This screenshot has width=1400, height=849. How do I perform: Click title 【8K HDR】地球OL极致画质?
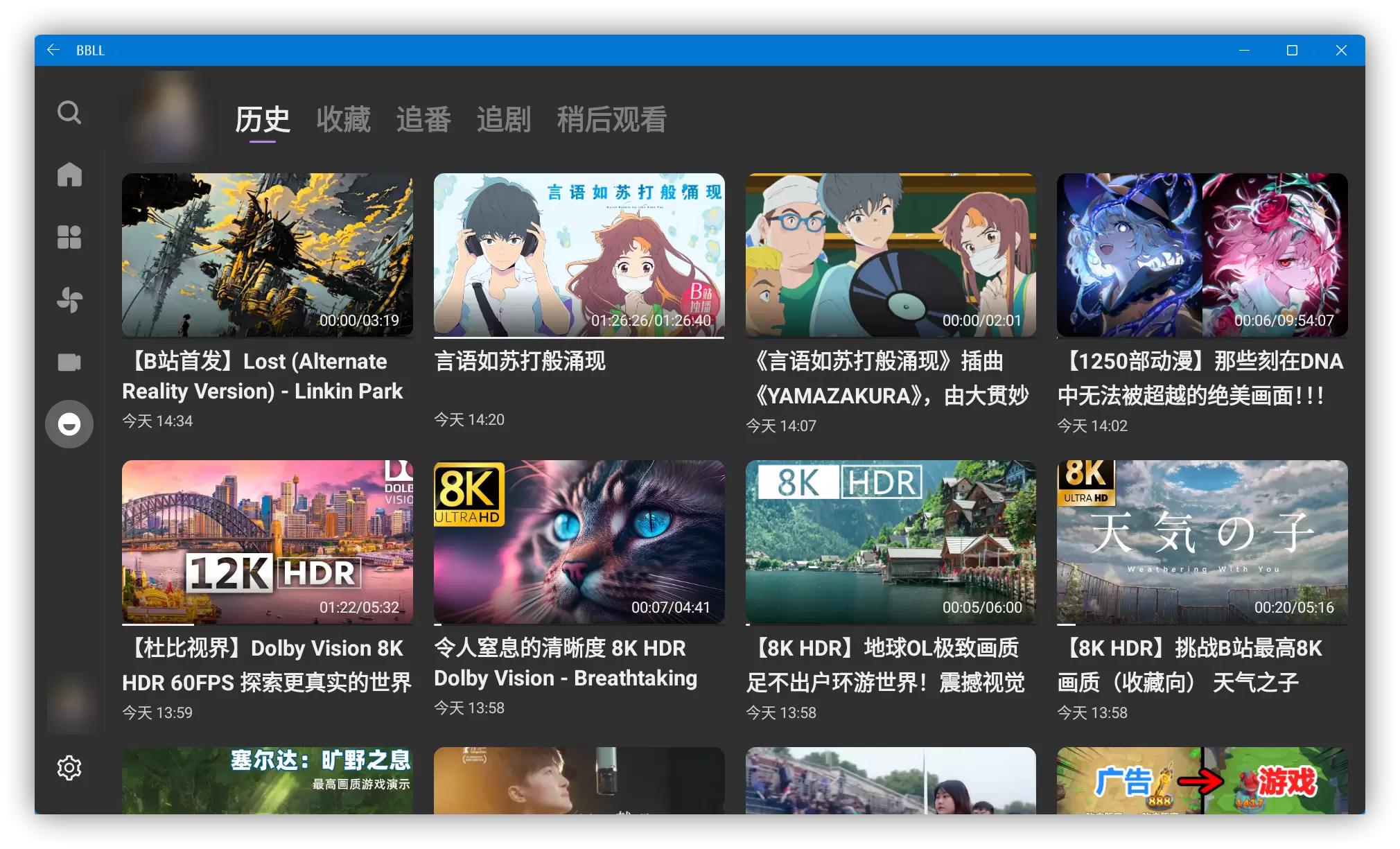(x=886, y=665)
